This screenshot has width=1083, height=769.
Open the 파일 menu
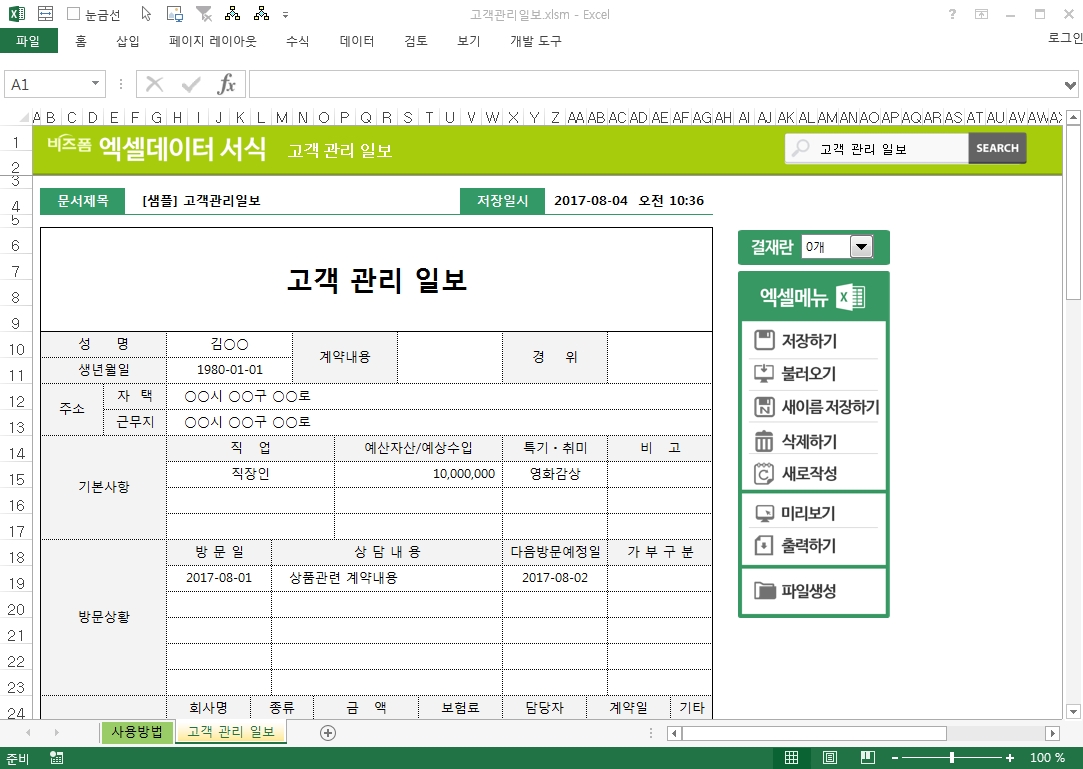tap(28, 41)
